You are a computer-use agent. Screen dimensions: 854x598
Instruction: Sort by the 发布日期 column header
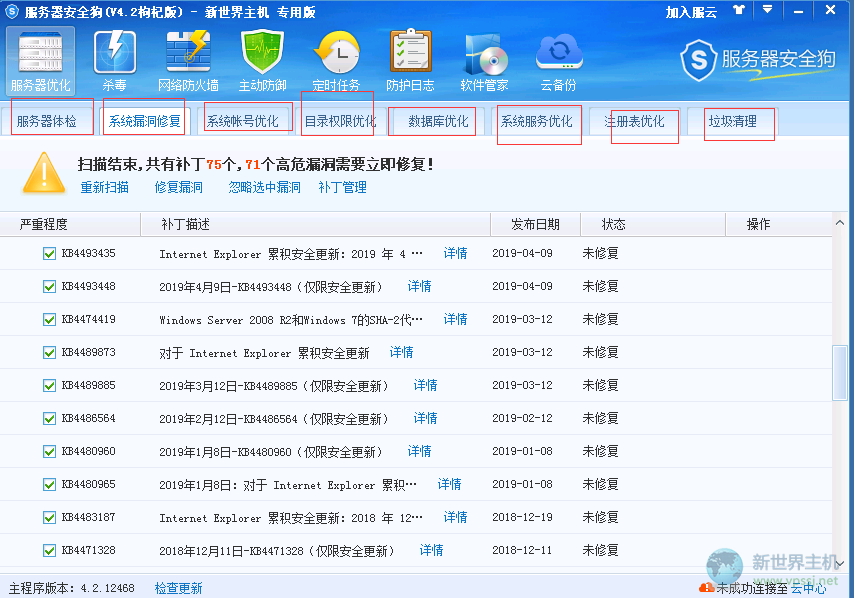click(x=535, y=224)
